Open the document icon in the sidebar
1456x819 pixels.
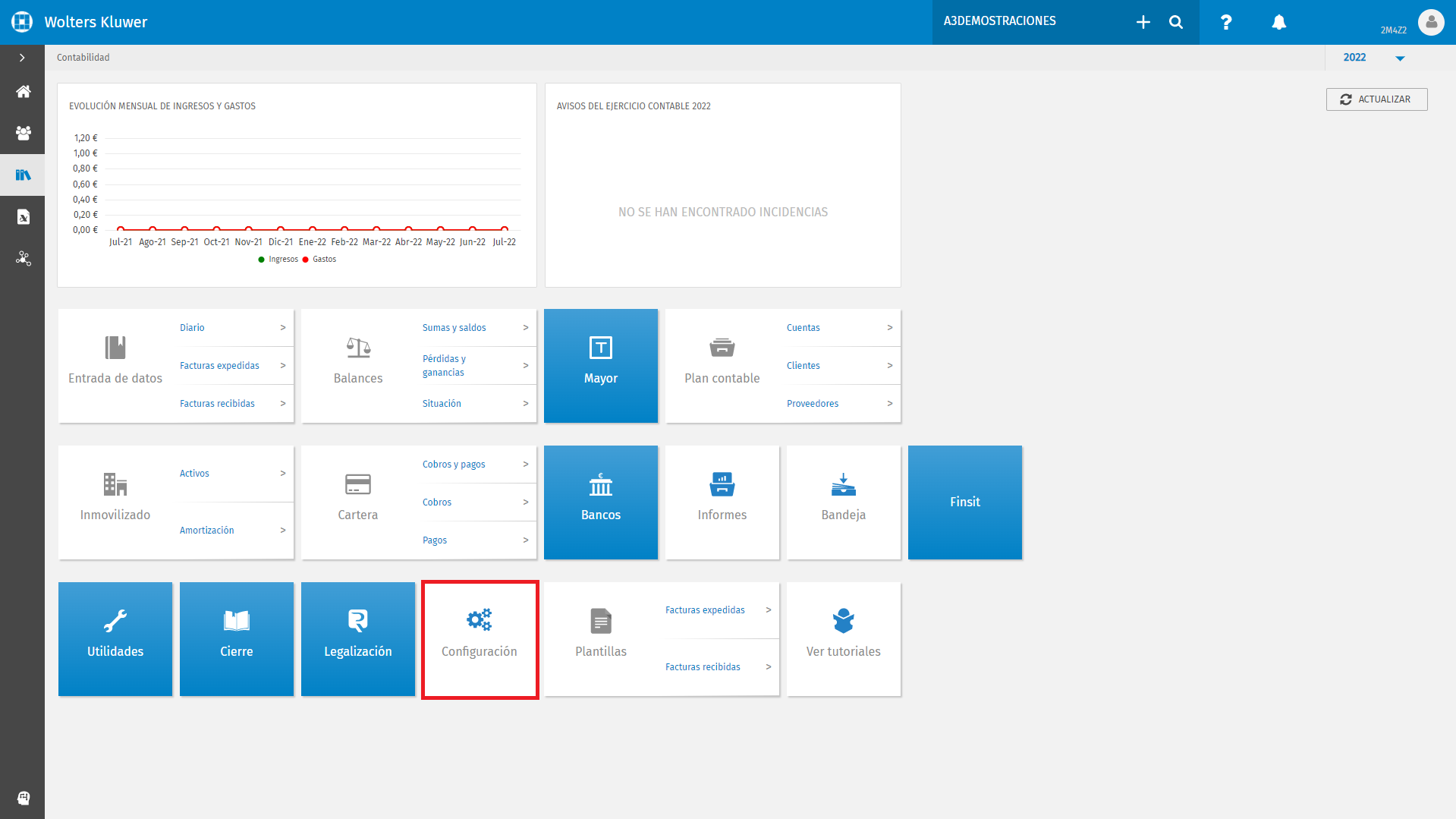click(23, 217)
